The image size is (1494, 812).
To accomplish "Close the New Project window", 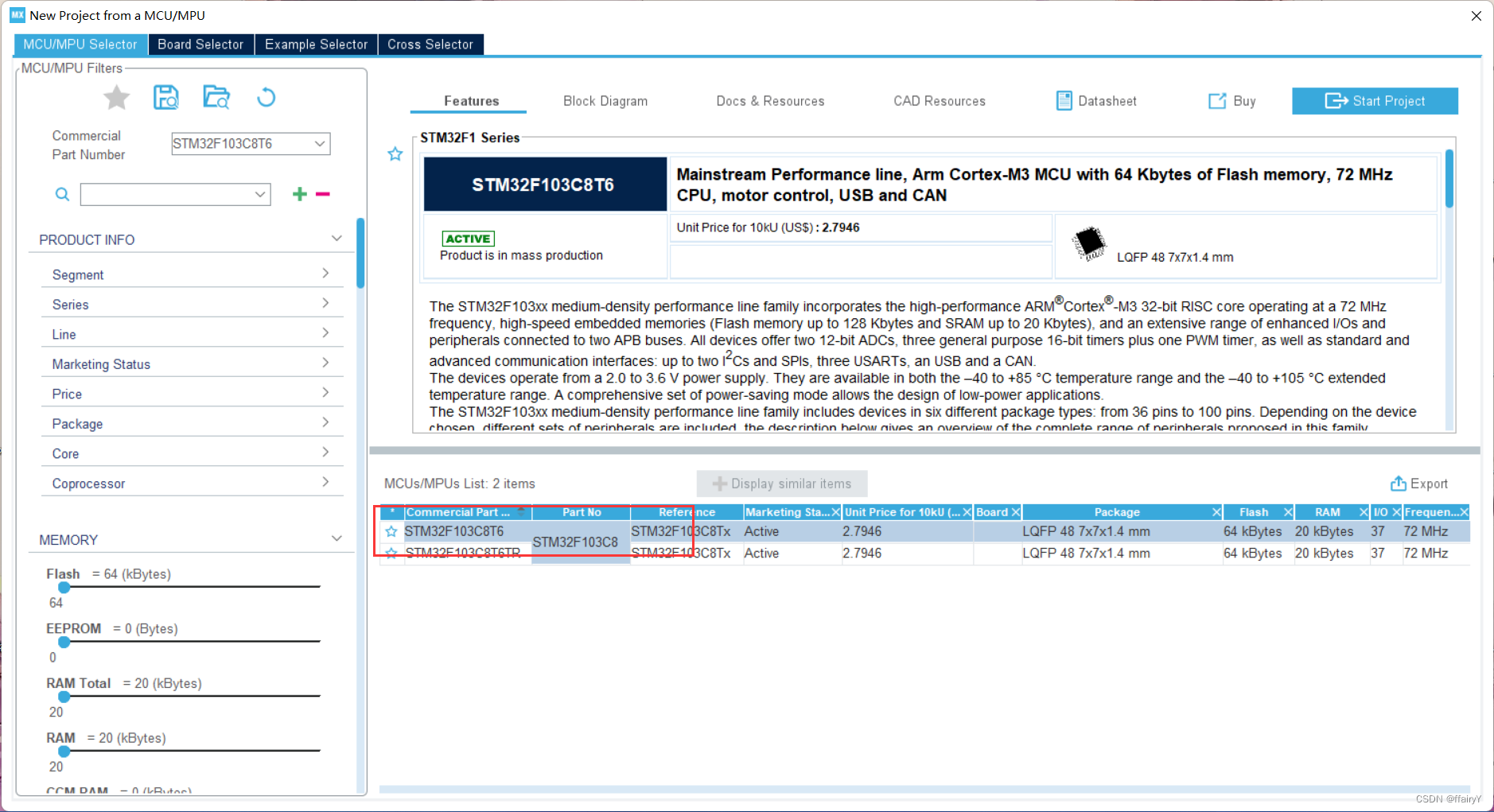I will tap(1476, 15).
